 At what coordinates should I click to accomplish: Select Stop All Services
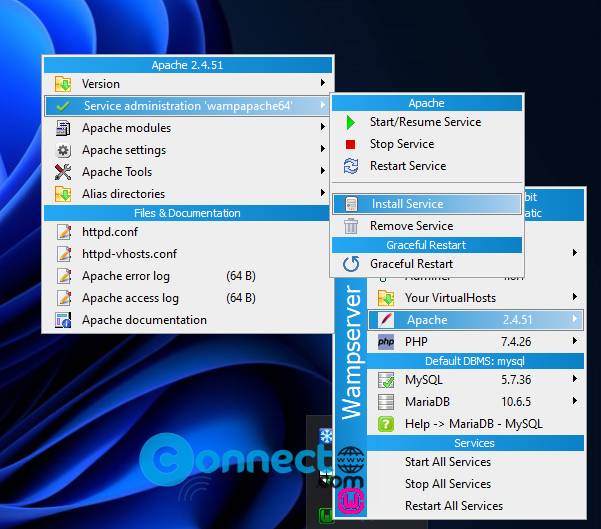[475, 484]
